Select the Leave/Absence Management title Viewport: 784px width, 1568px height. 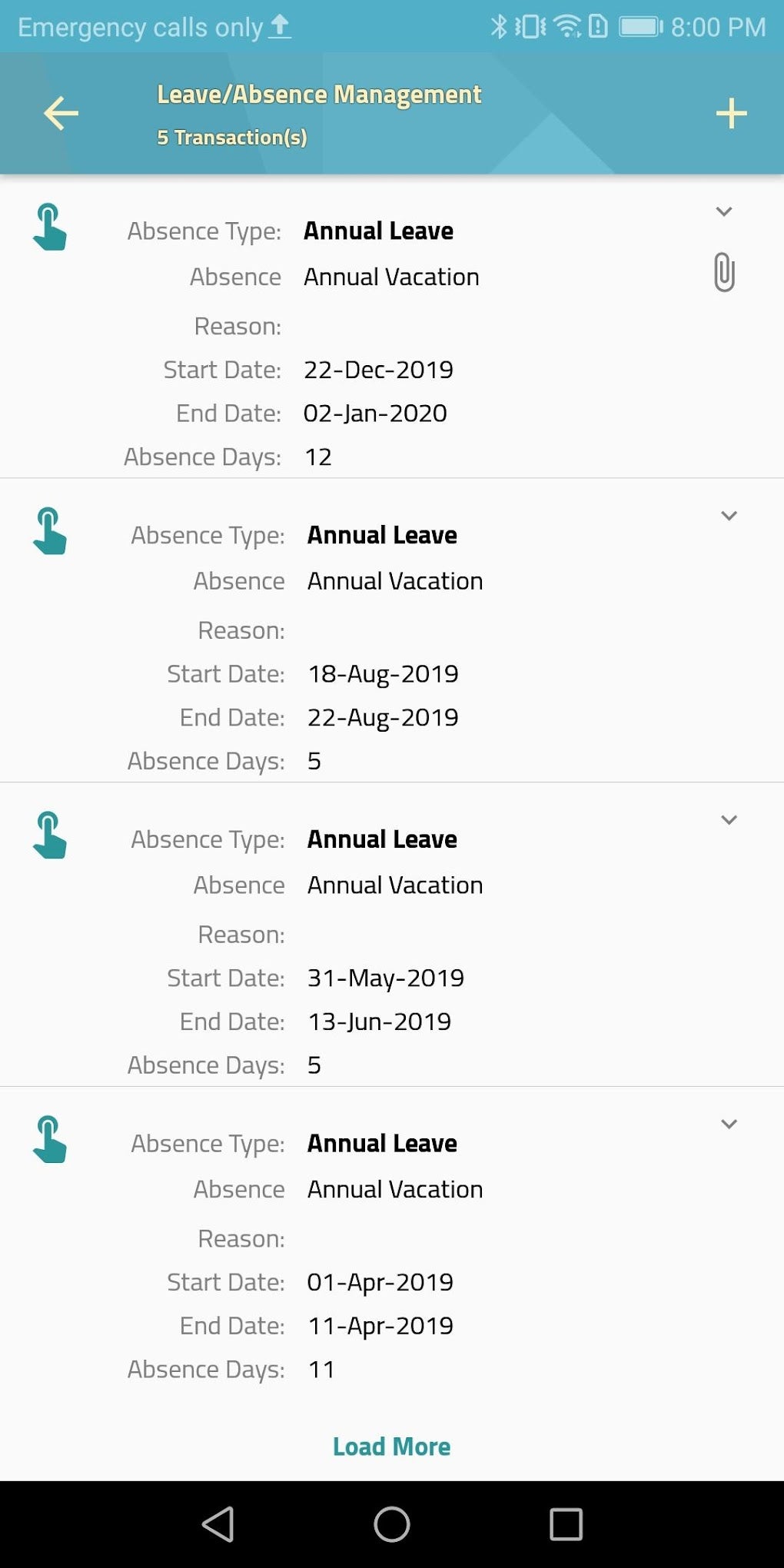pos(319,95)
